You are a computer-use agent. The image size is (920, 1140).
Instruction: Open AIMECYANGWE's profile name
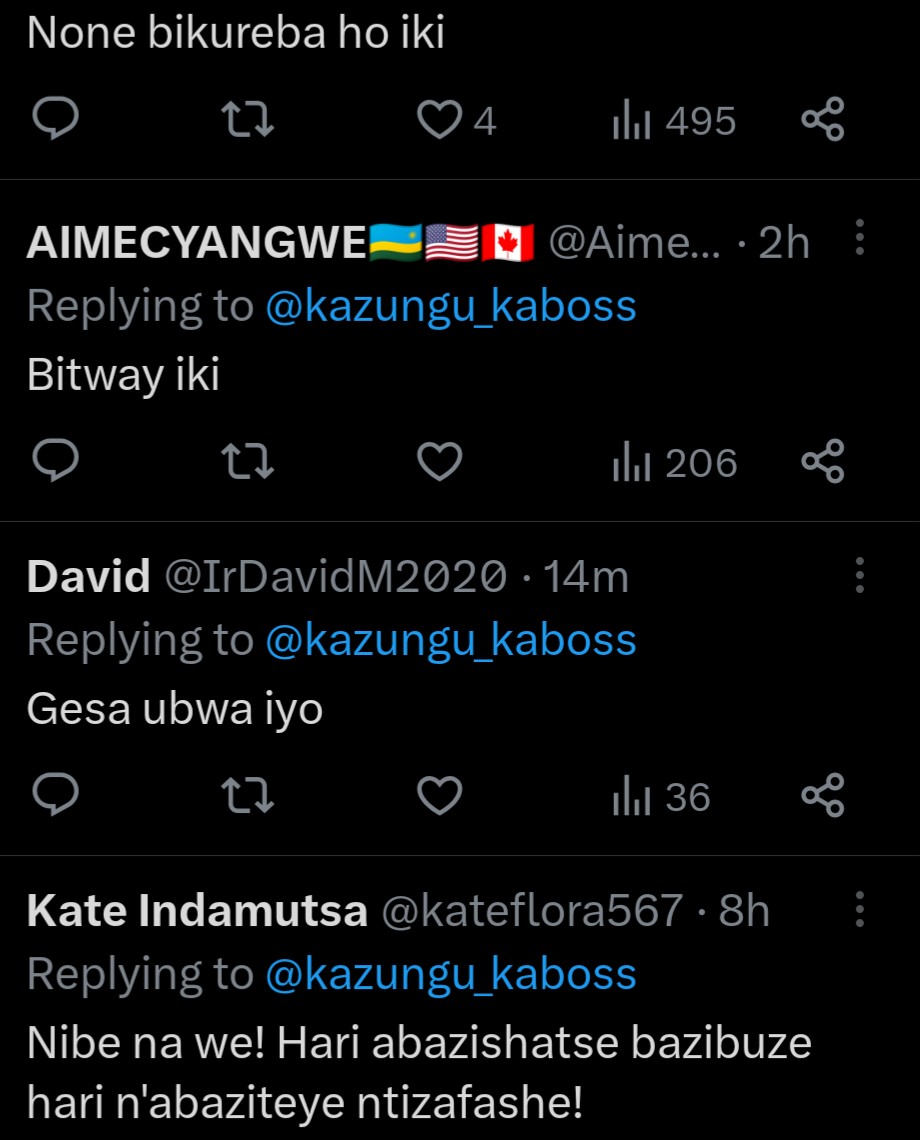click(x=197, y=242)
